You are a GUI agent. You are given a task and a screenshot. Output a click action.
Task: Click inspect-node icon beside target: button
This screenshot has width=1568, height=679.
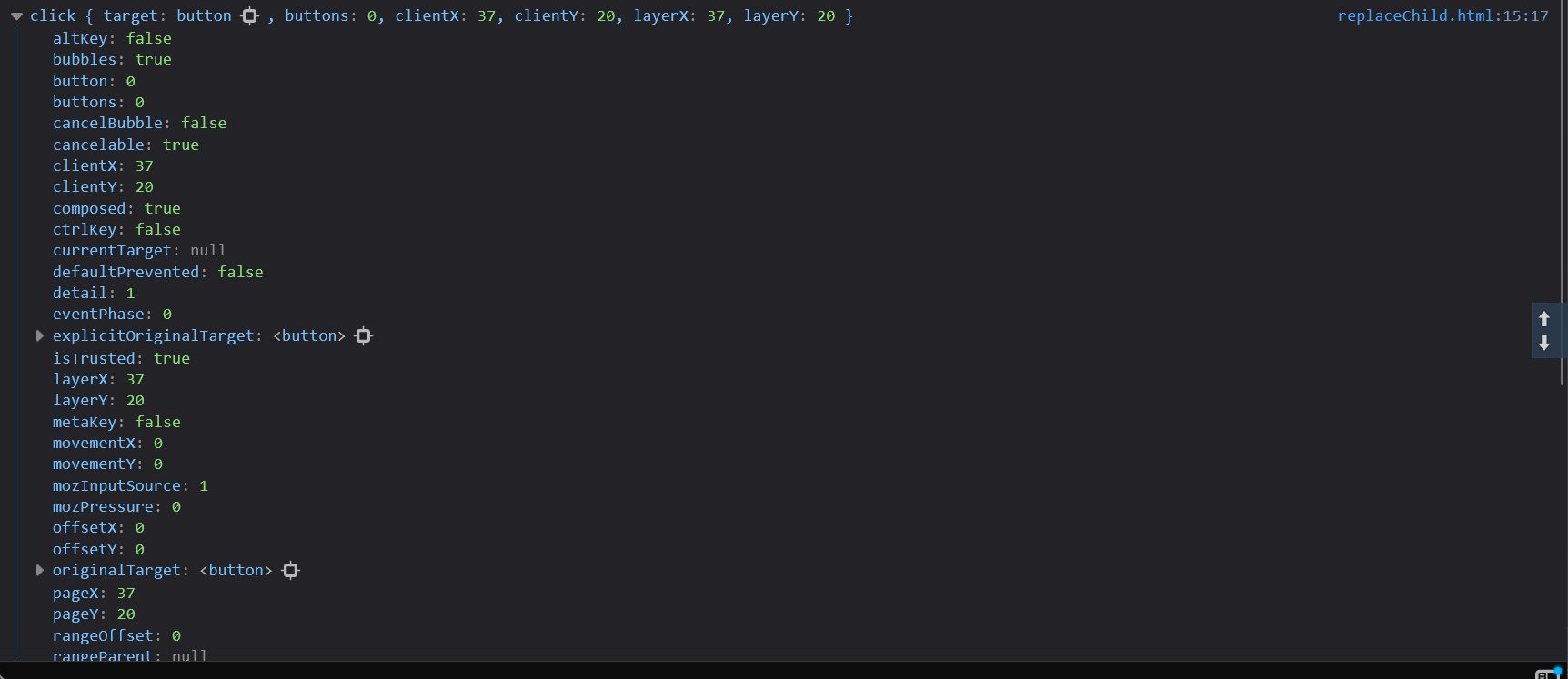pos(250,16)
